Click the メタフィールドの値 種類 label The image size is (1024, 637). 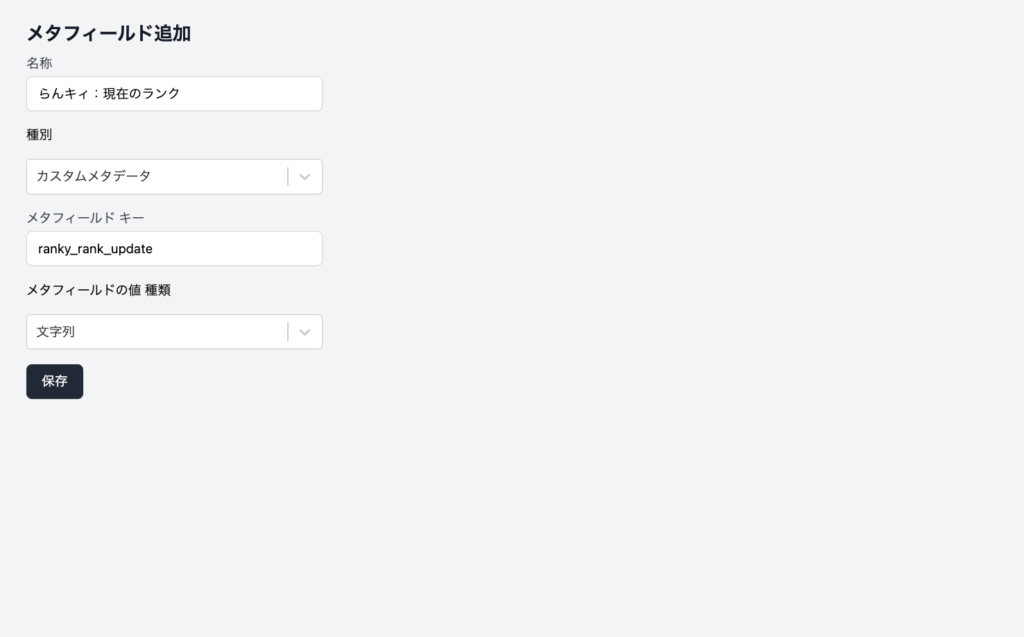(105, 290)
